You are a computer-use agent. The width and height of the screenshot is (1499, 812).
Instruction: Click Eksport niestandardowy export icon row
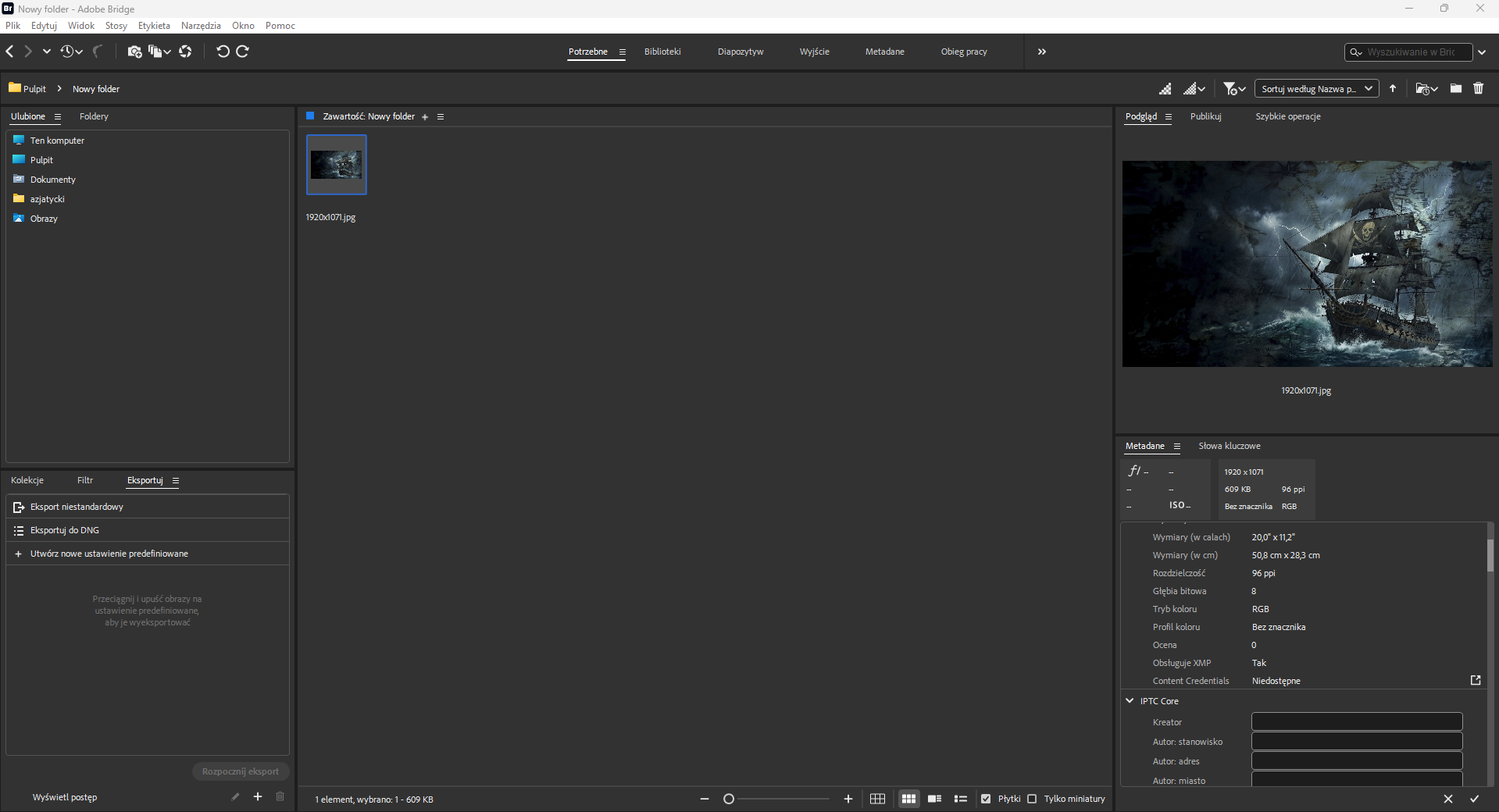148,507
